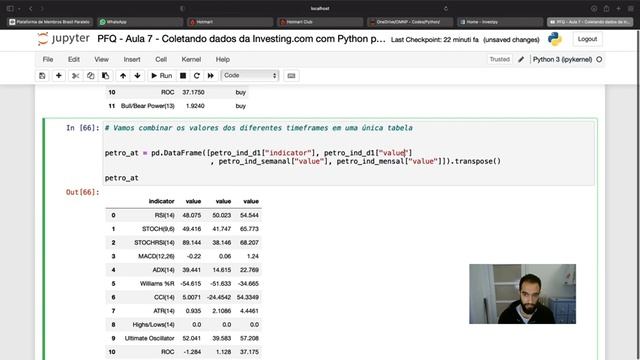Open the Kernel menu
The height and width of the screenshot is (360, 640).
[191, 59]
